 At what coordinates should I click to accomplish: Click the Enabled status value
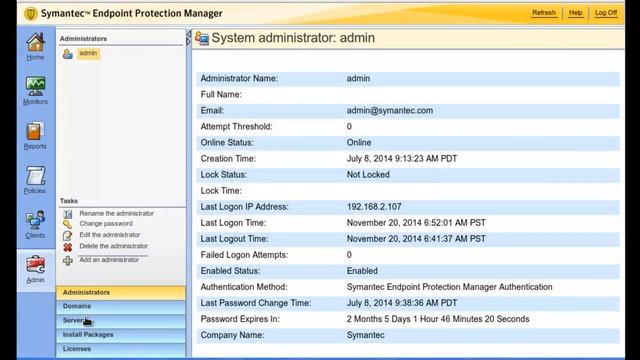362,271
